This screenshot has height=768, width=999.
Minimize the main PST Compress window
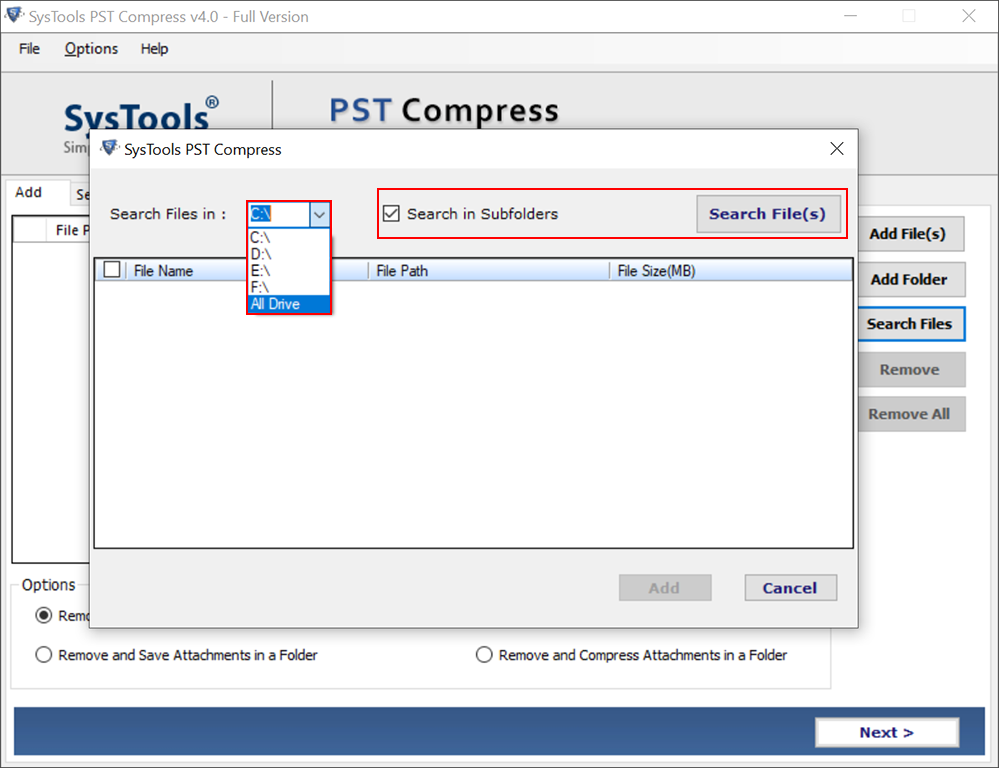pos(851,16)
